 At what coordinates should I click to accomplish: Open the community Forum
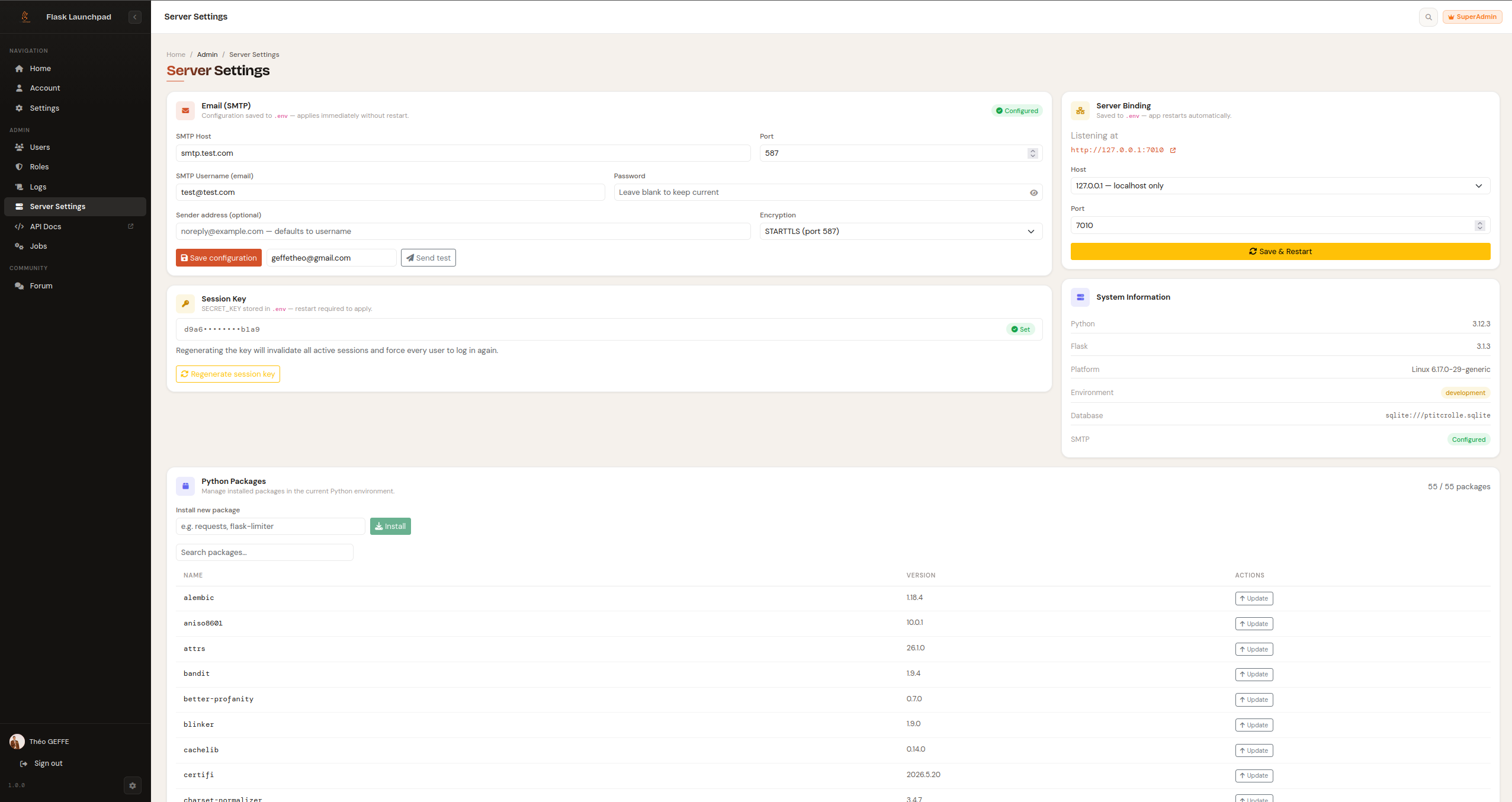(75, 286)
